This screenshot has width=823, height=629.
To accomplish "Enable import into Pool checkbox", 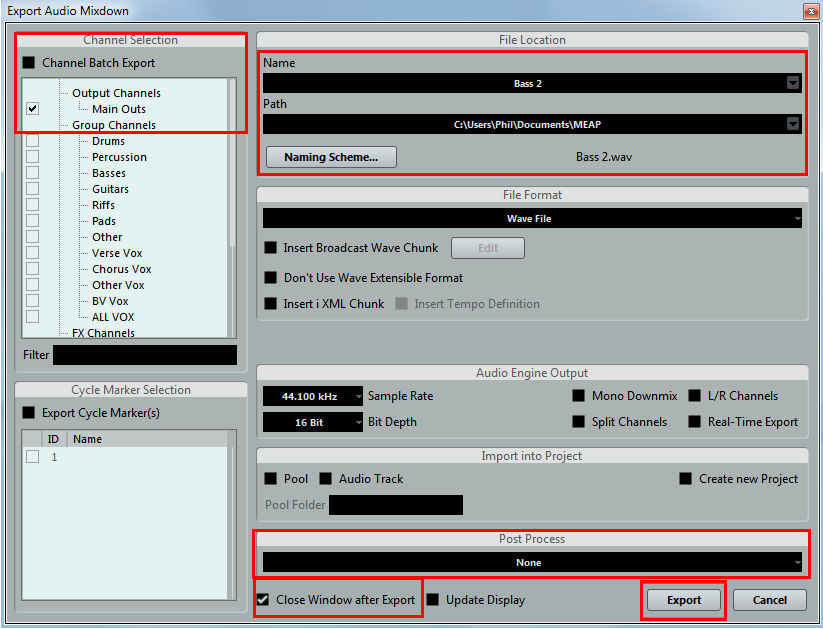I will tap(271, 478).
